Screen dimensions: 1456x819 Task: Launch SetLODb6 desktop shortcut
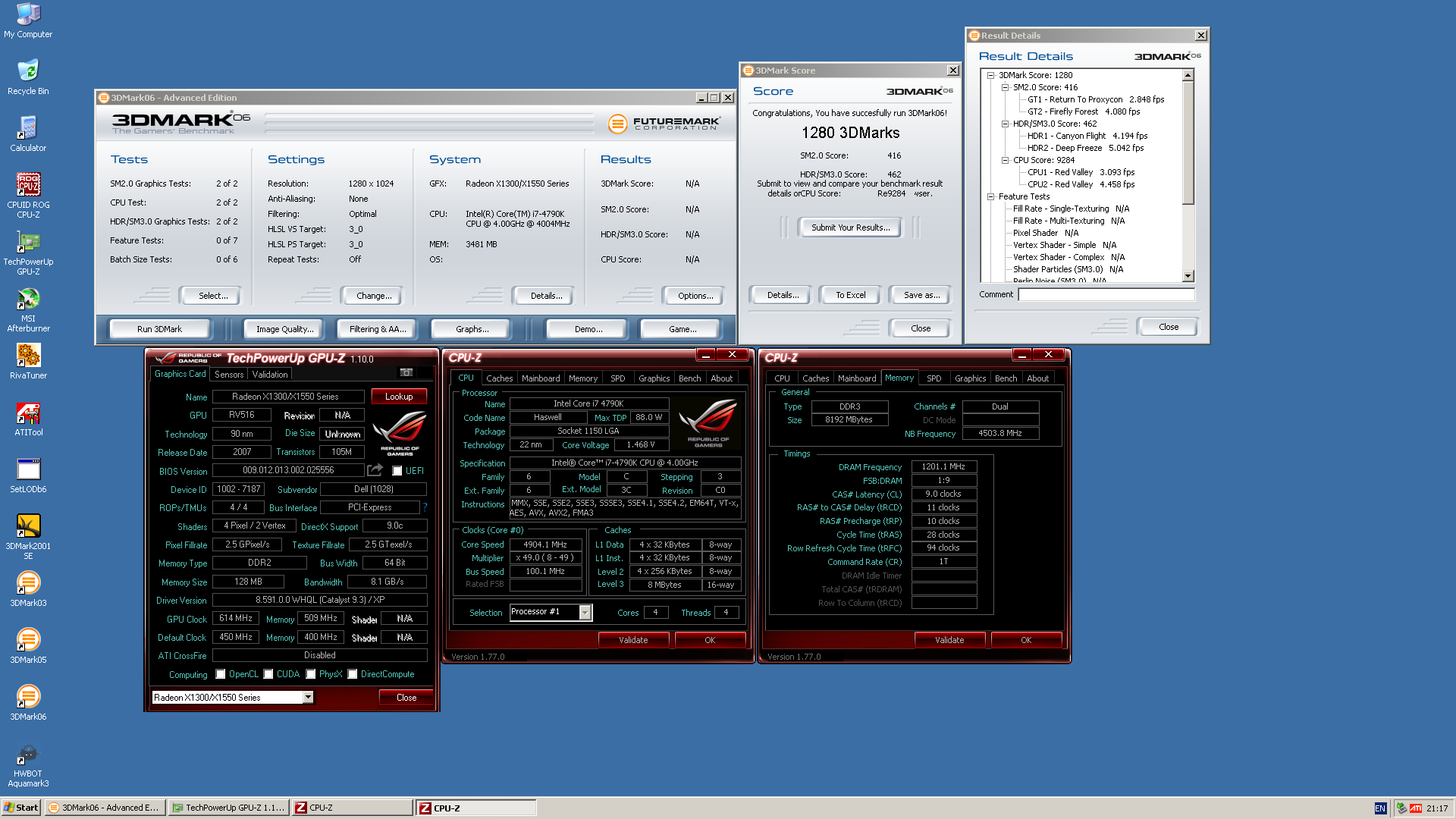(28, 475)
